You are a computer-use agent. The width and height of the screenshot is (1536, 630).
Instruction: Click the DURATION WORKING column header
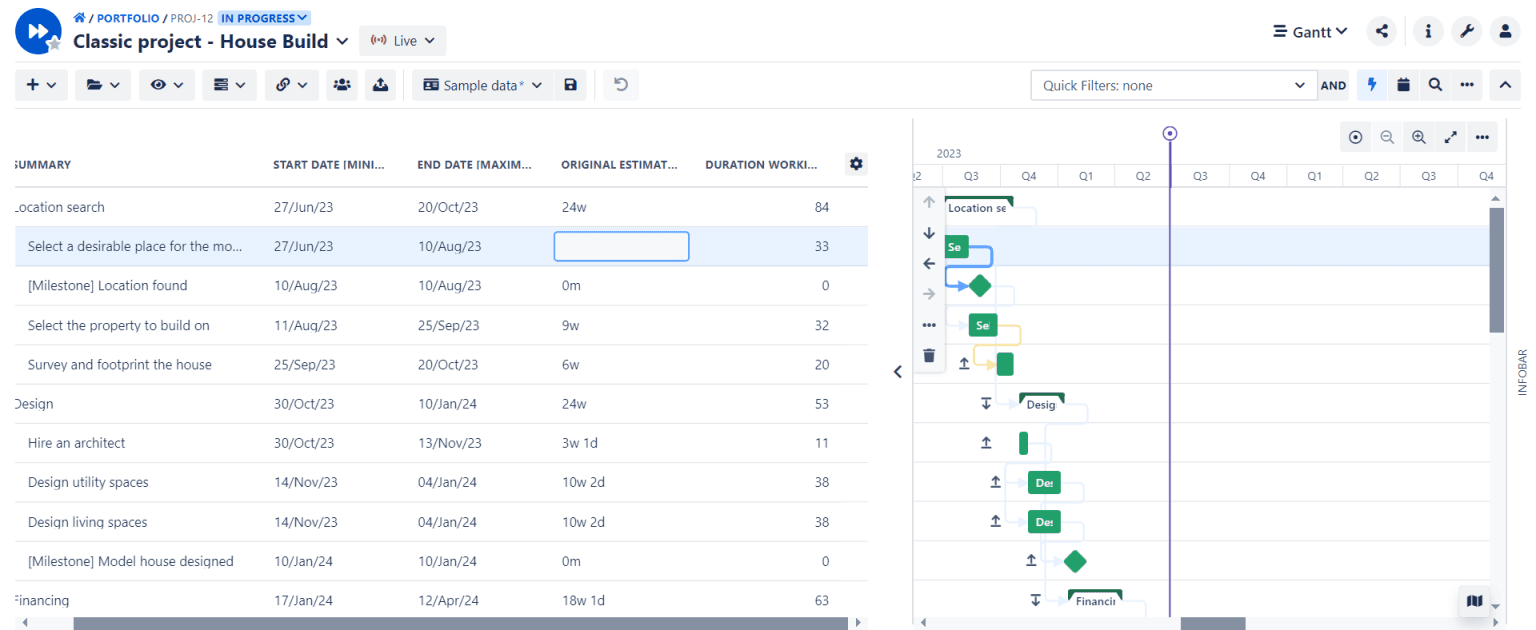tap(762, 165)
